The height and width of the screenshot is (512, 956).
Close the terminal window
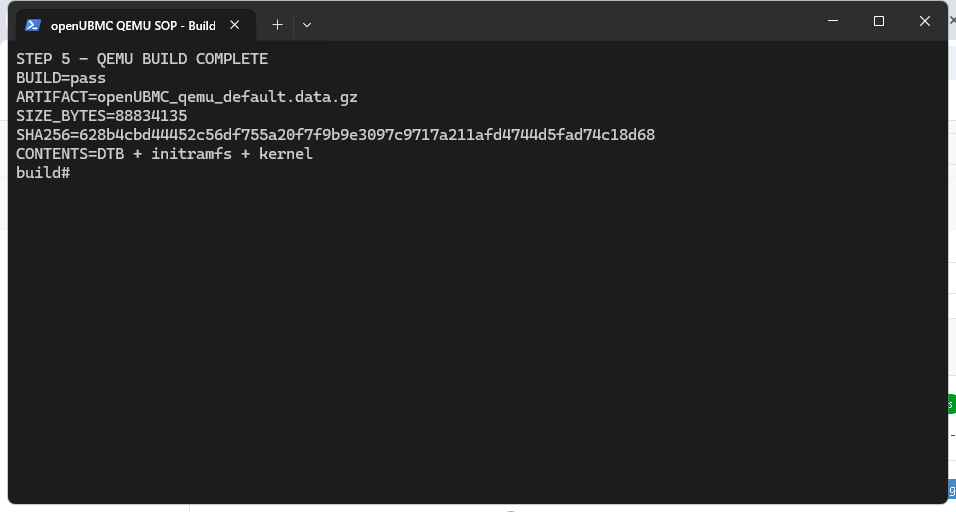pos(925,21)
